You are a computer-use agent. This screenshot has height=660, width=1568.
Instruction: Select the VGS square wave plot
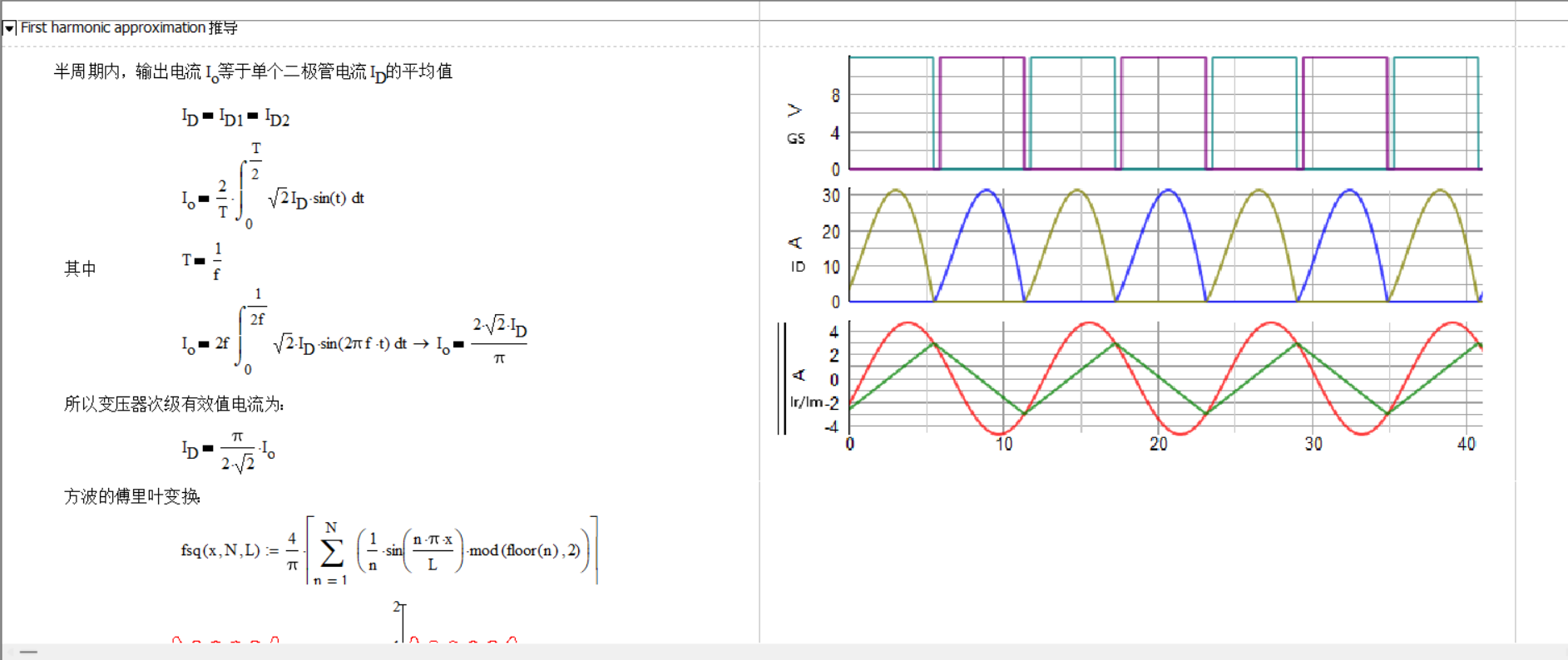tap(1165, 114)
